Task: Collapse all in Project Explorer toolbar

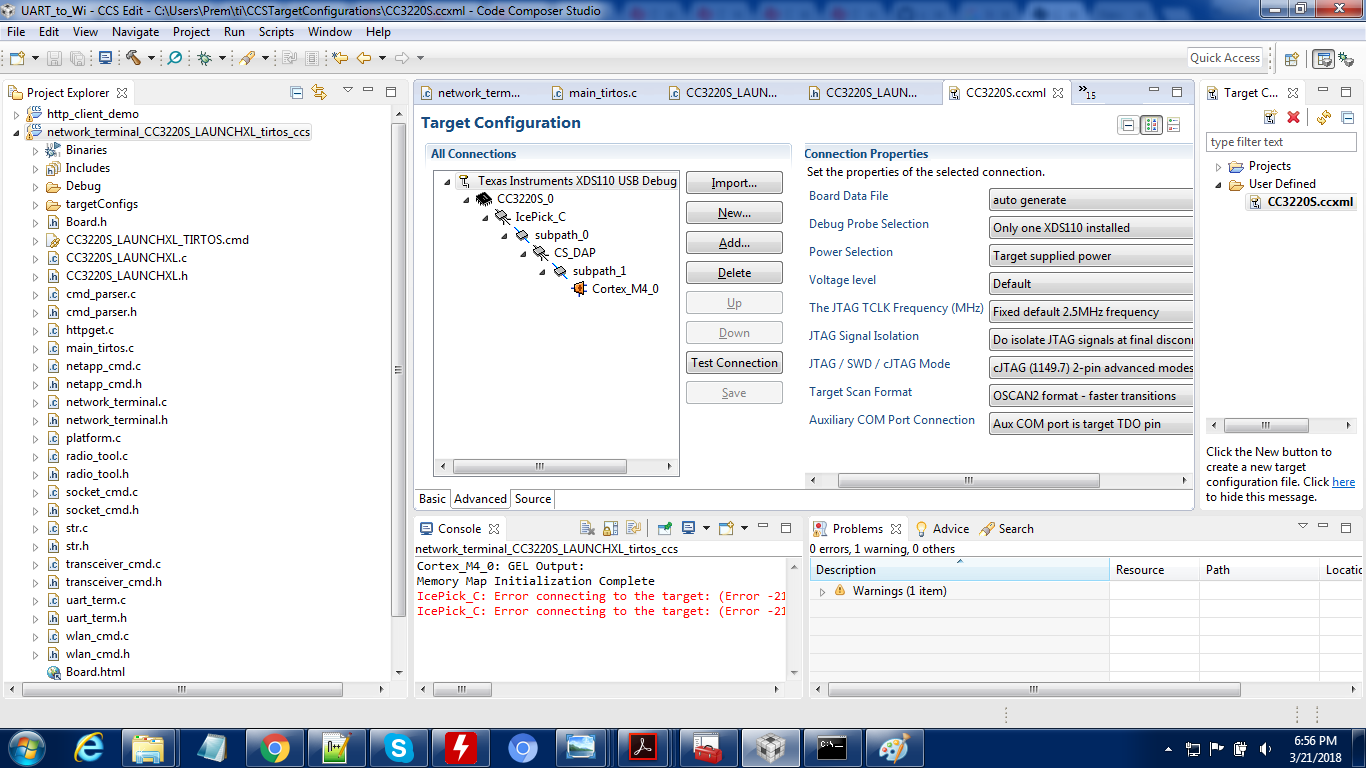Action: tap(297, 92)
